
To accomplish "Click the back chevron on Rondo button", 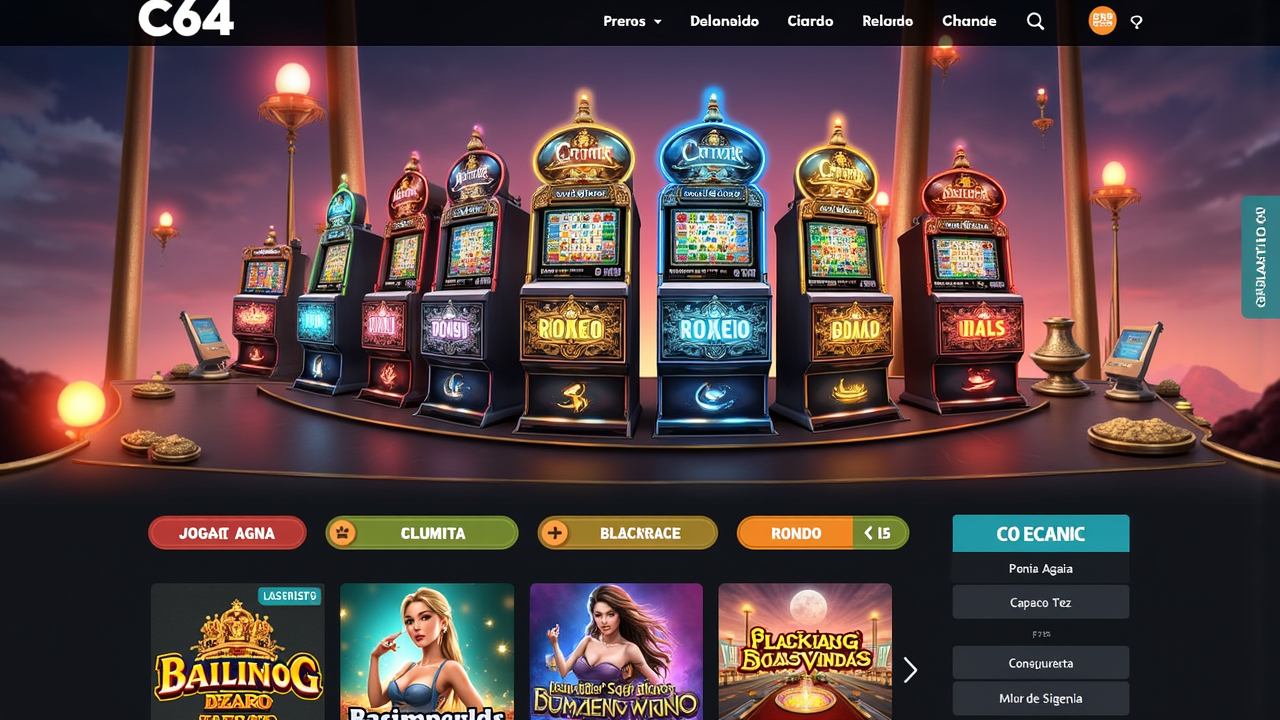I will click(x=868, y=533).
